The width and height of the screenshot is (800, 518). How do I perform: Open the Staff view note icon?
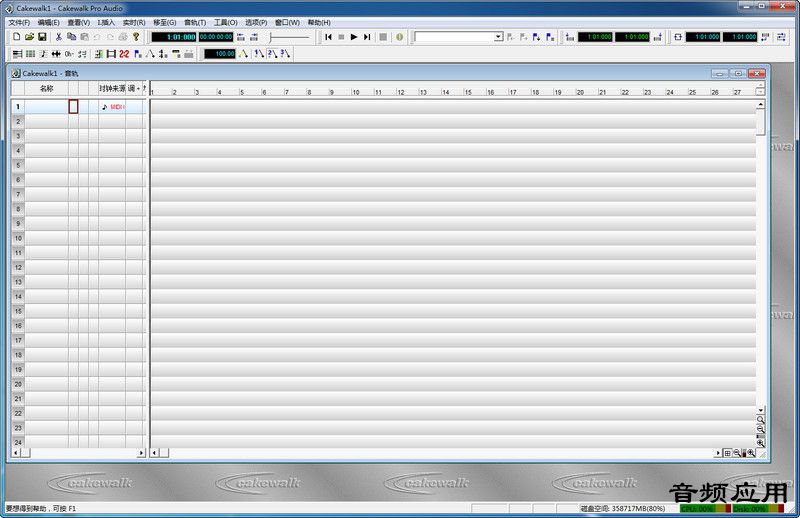pos(43,54)
